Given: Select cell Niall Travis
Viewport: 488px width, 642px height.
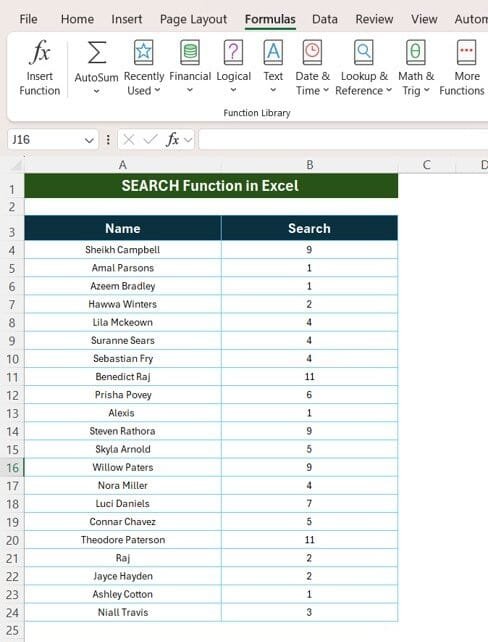Looking at the screenshot, I should click(123, 613).
